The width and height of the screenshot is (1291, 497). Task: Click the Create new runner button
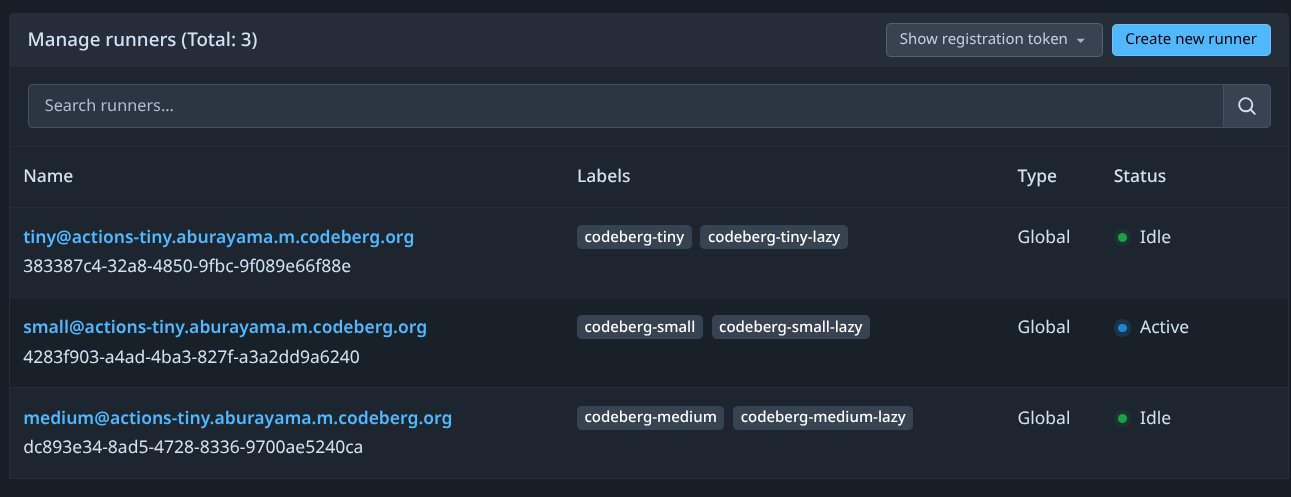coord(1191,40)
